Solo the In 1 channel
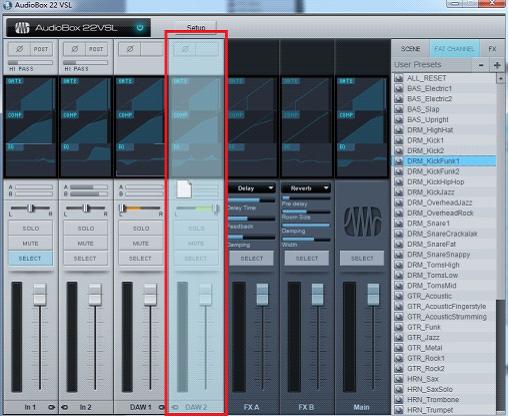The image size is (509, 417). (x=31, y=228)
